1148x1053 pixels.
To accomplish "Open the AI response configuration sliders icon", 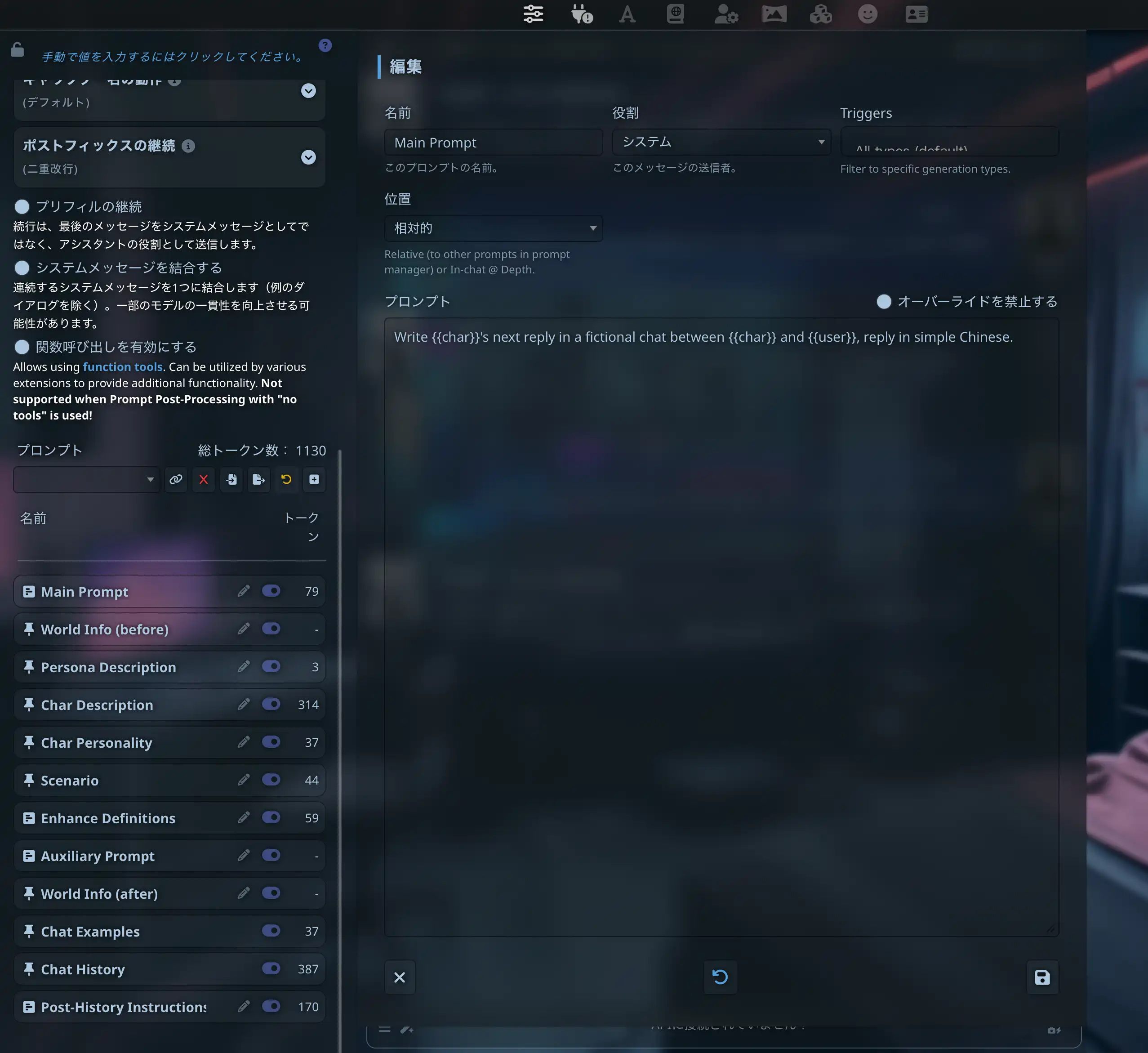I will 533,14.
